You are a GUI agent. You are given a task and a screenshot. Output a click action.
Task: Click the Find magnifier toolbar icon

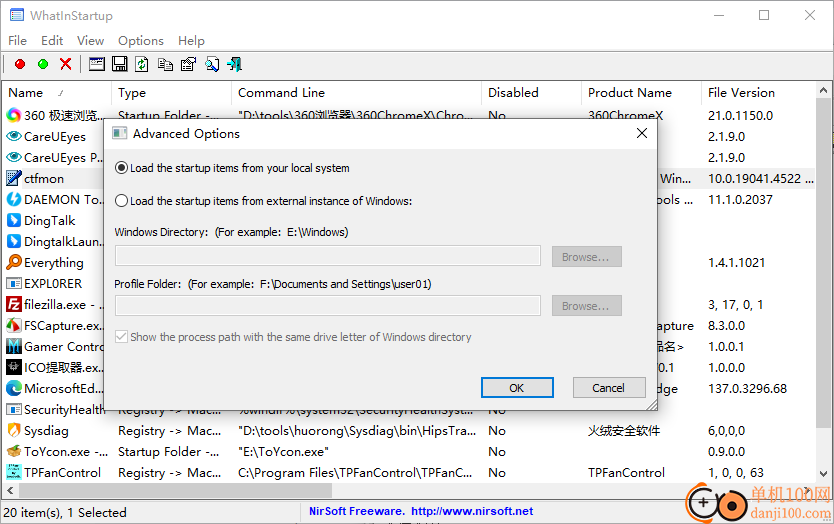click(x=212, y=64)
